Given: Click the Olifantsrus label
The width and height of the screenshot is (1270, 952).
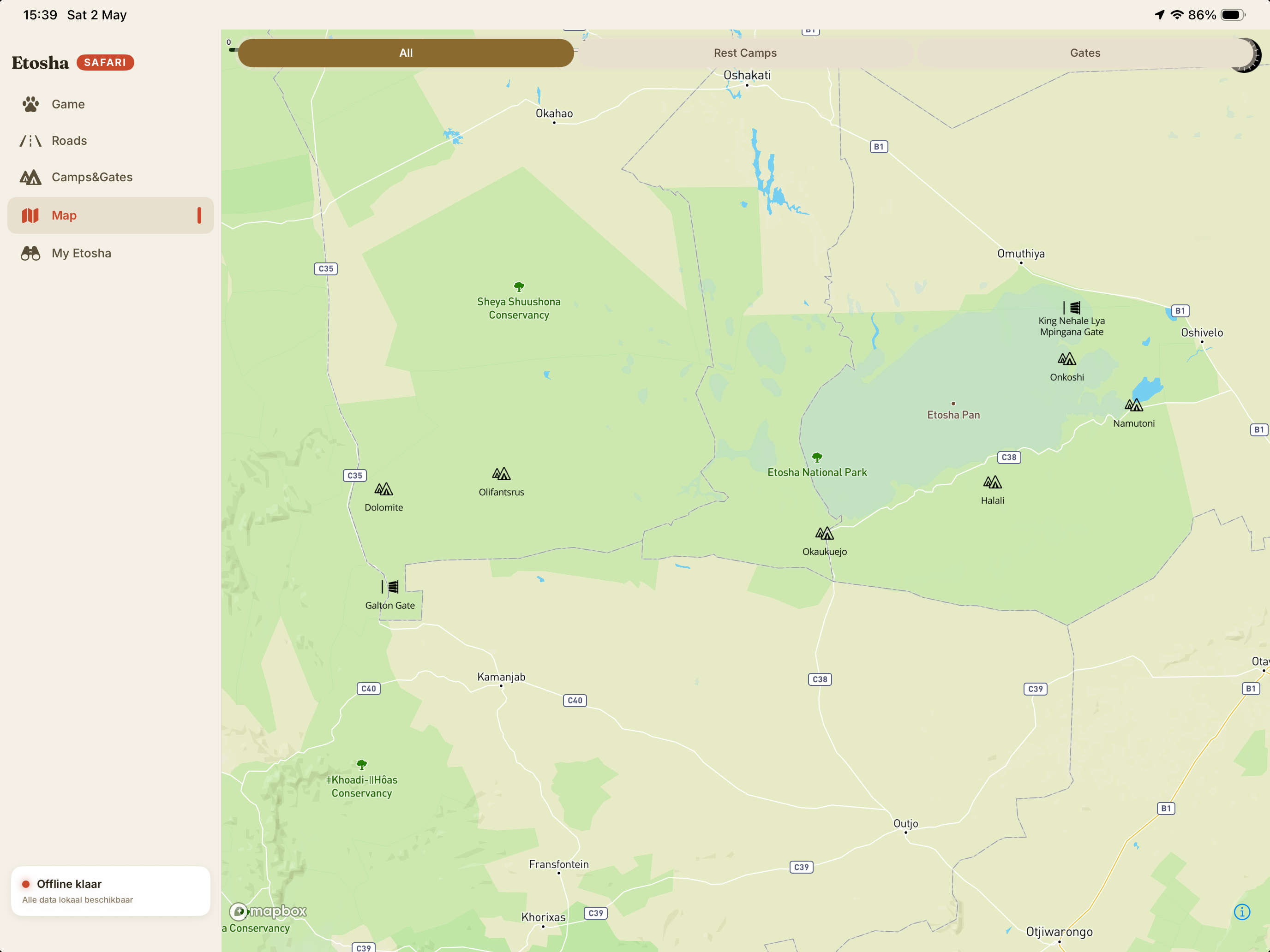Looking at the screenshot, I should coord(501,492).
